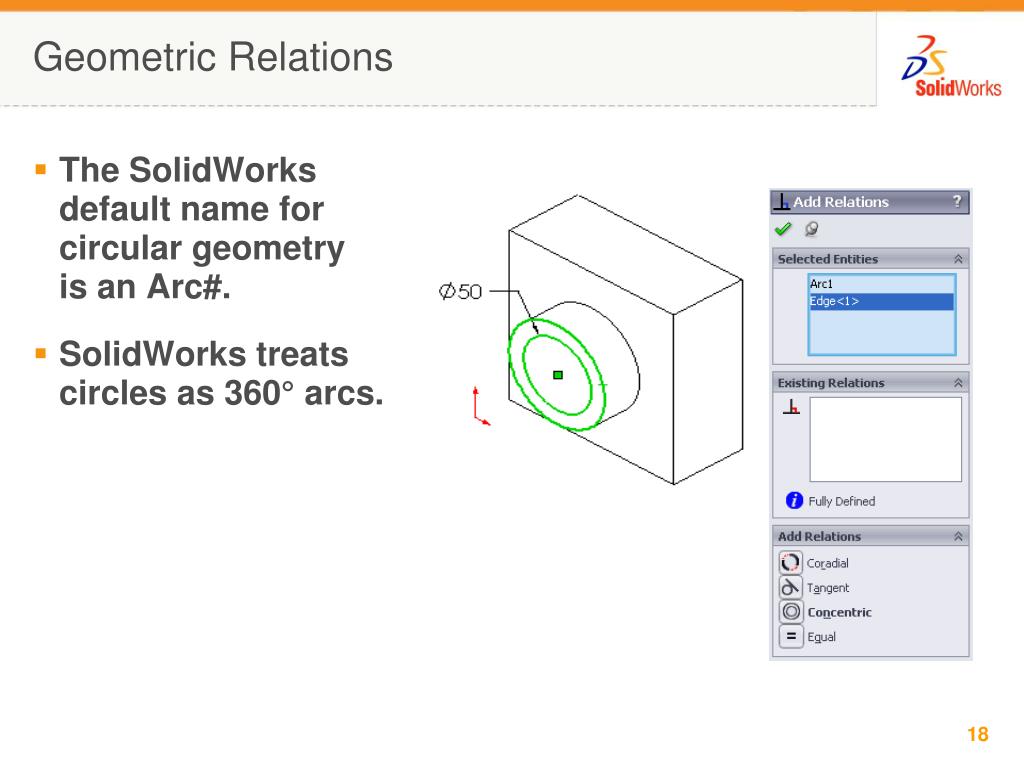Click the Concentric relation icon

coord(790,612)
